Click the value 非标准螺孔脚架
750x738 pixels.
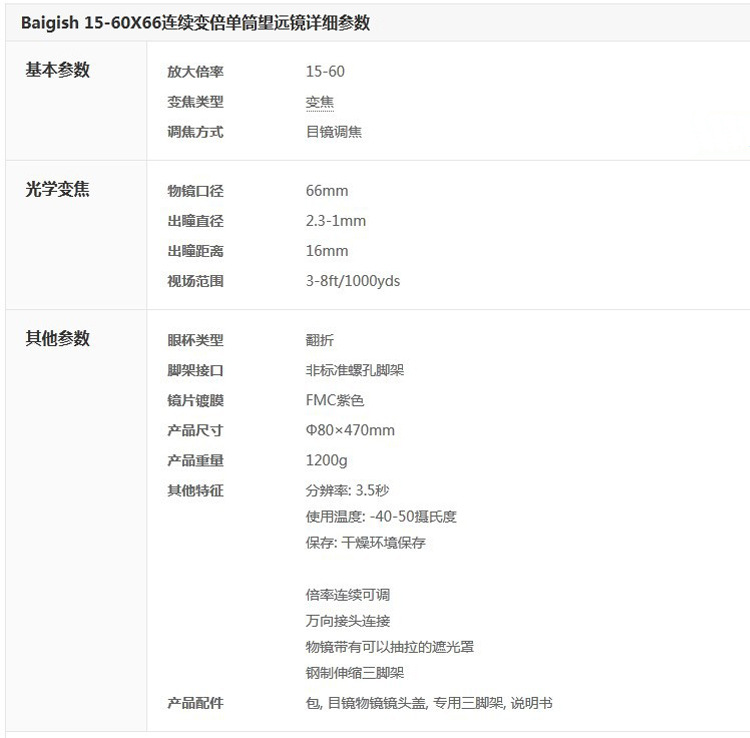click(355, 370)
